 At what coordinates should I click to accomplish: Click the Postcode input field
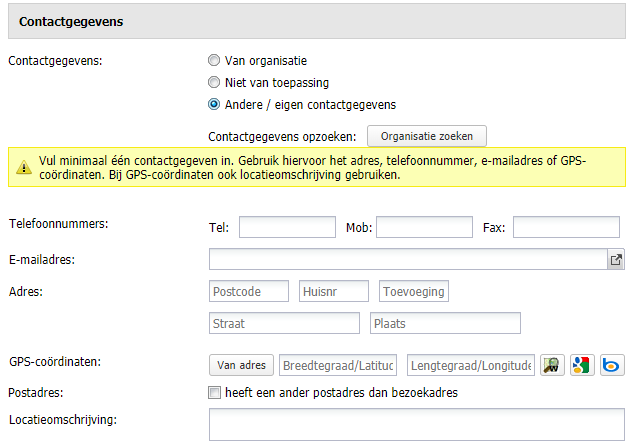pos(249,291)
